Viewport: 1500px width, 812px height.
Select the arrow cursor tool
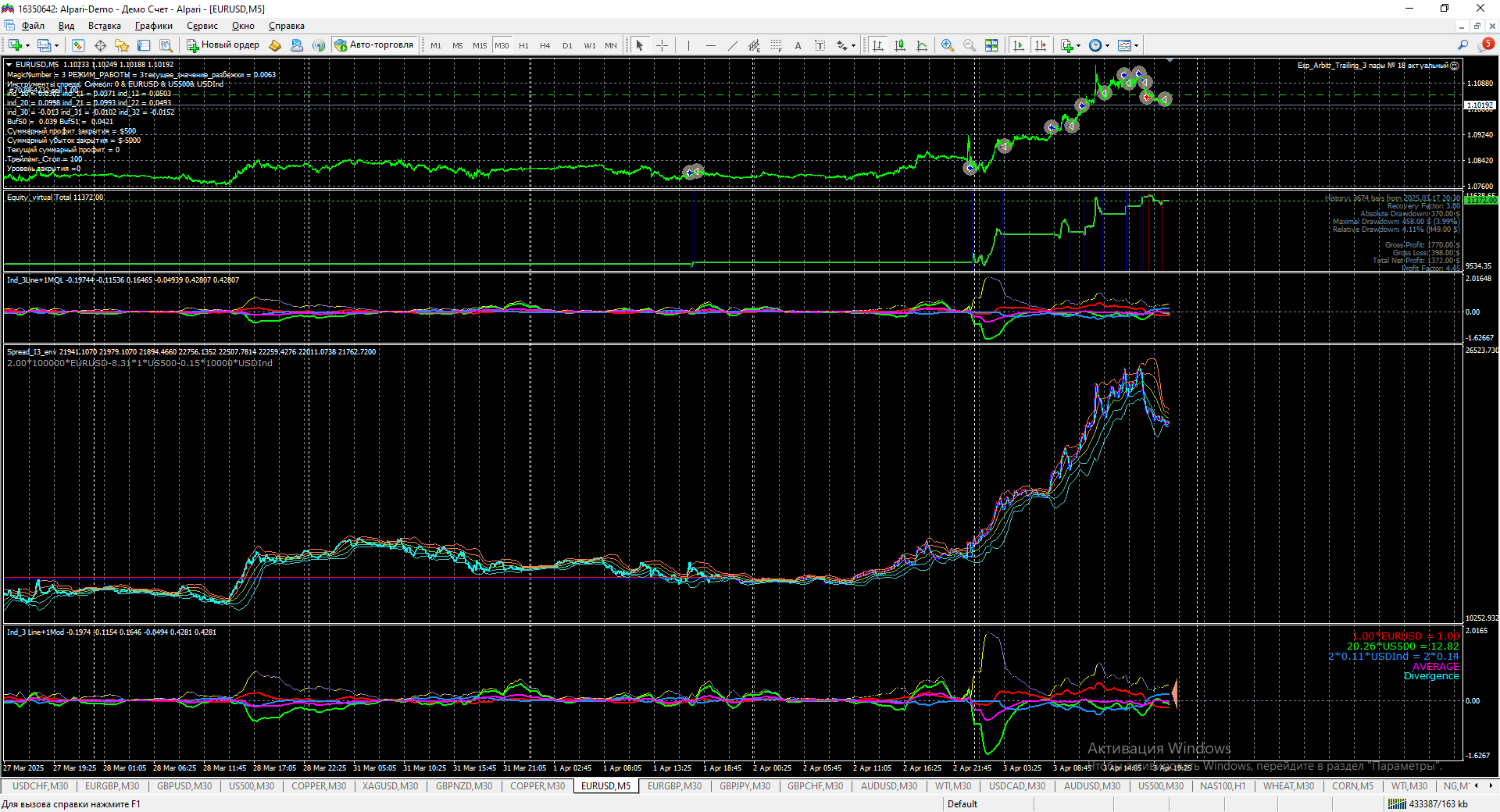(x=640, y=45)
